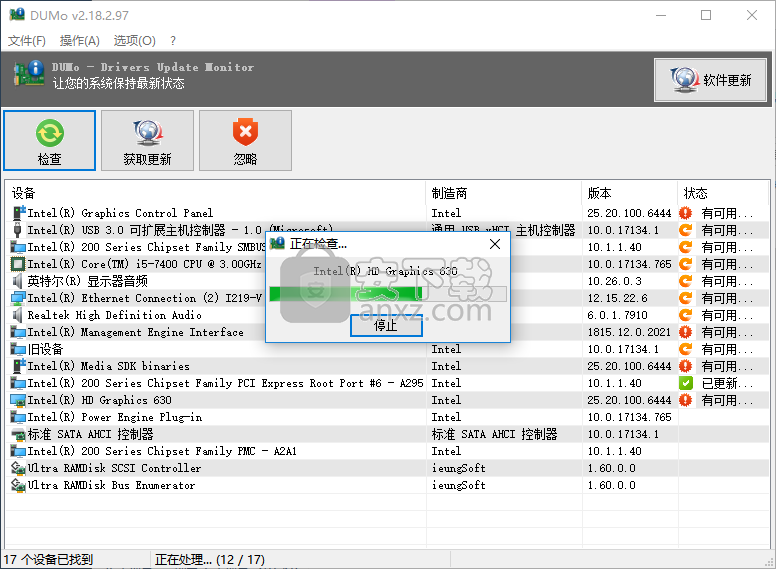Click the 忽略 (ignore) toolbar button
This screenshot has width=776, height=569.
[245, 141]
